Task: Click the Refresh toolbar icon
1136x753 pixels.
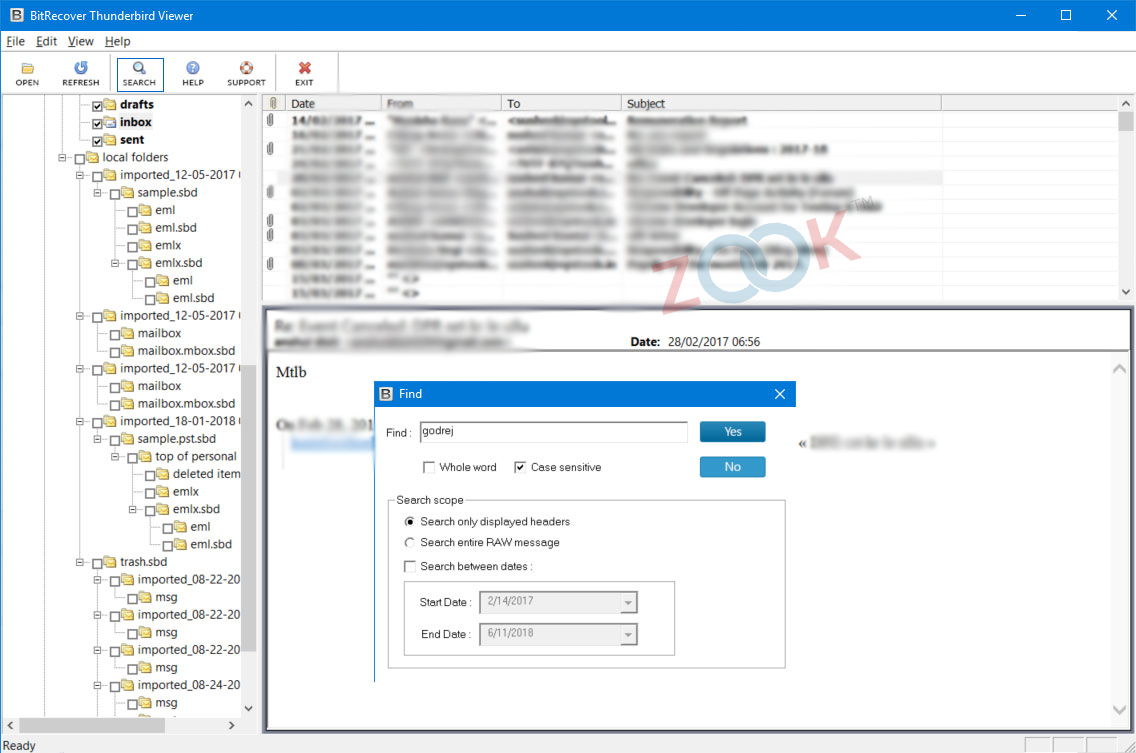Action: pyautogui.click(x=80, y=67)
